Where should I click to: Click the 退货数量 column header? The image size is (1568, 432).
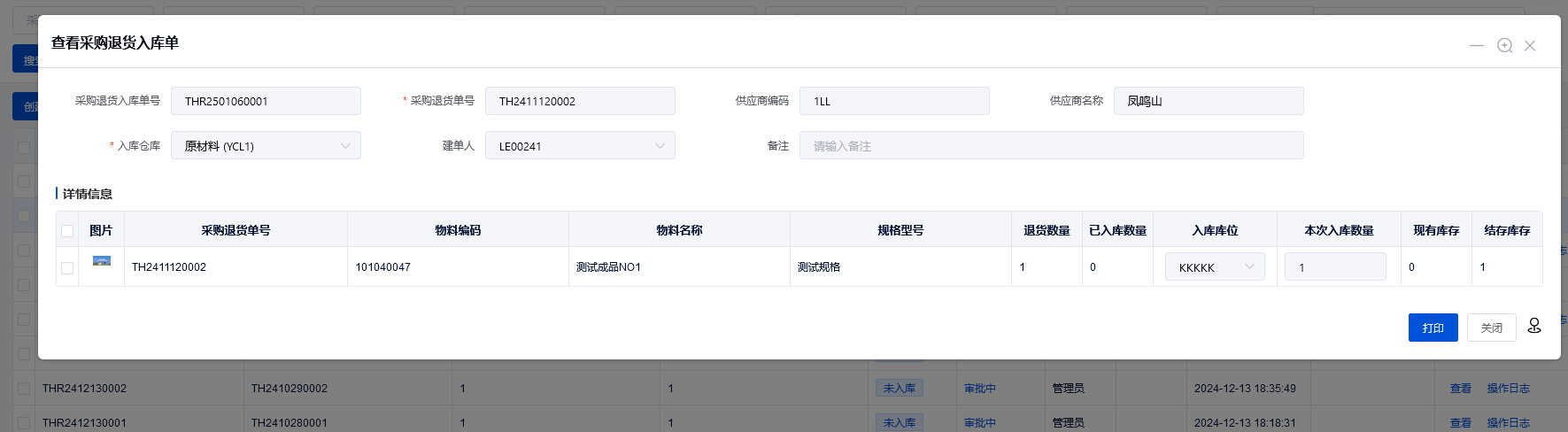tap(1047, 230)
